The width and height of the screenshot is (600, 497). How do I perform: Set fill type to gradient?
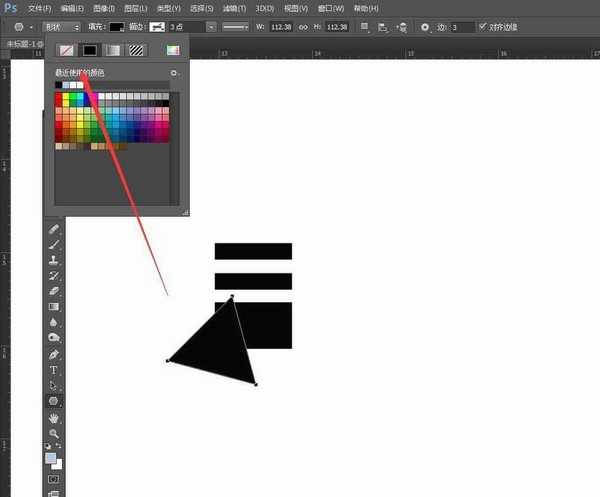point(113,49)
